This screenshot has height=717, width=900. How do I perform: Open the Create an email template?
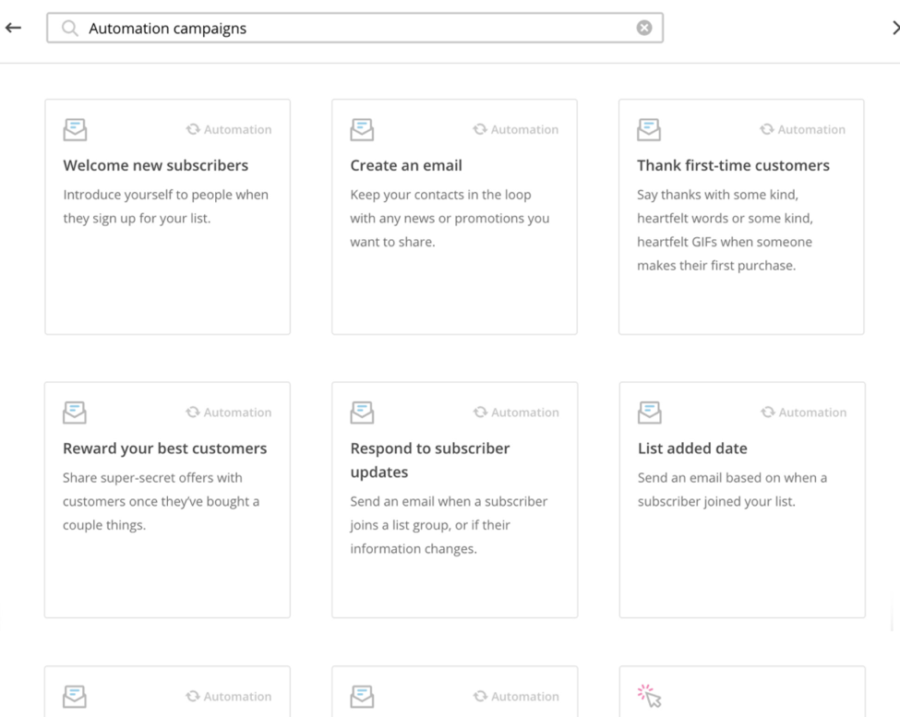click(454, 215)
